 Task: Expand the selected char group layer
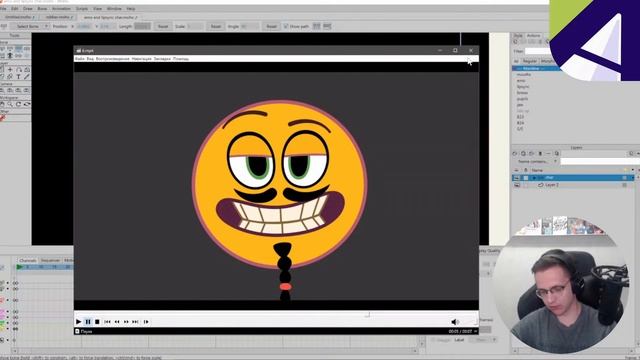click(534, 178)
